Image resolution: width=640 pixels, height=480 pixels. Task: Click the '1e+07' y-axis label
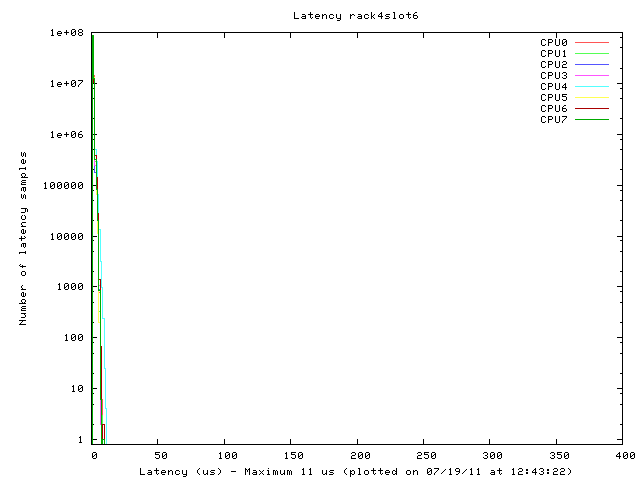67,84
